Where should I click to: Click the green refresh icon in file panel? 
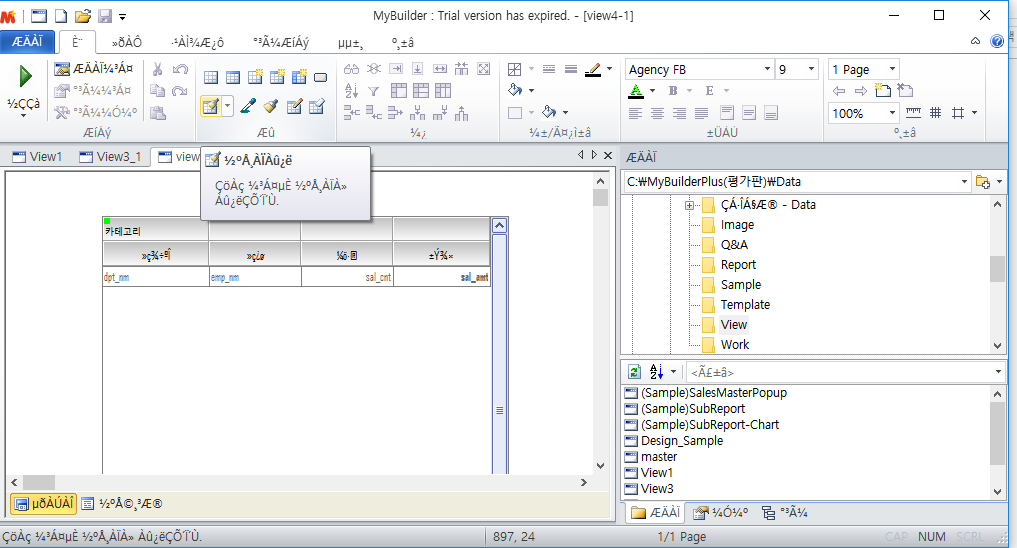(x=634, y=372)
